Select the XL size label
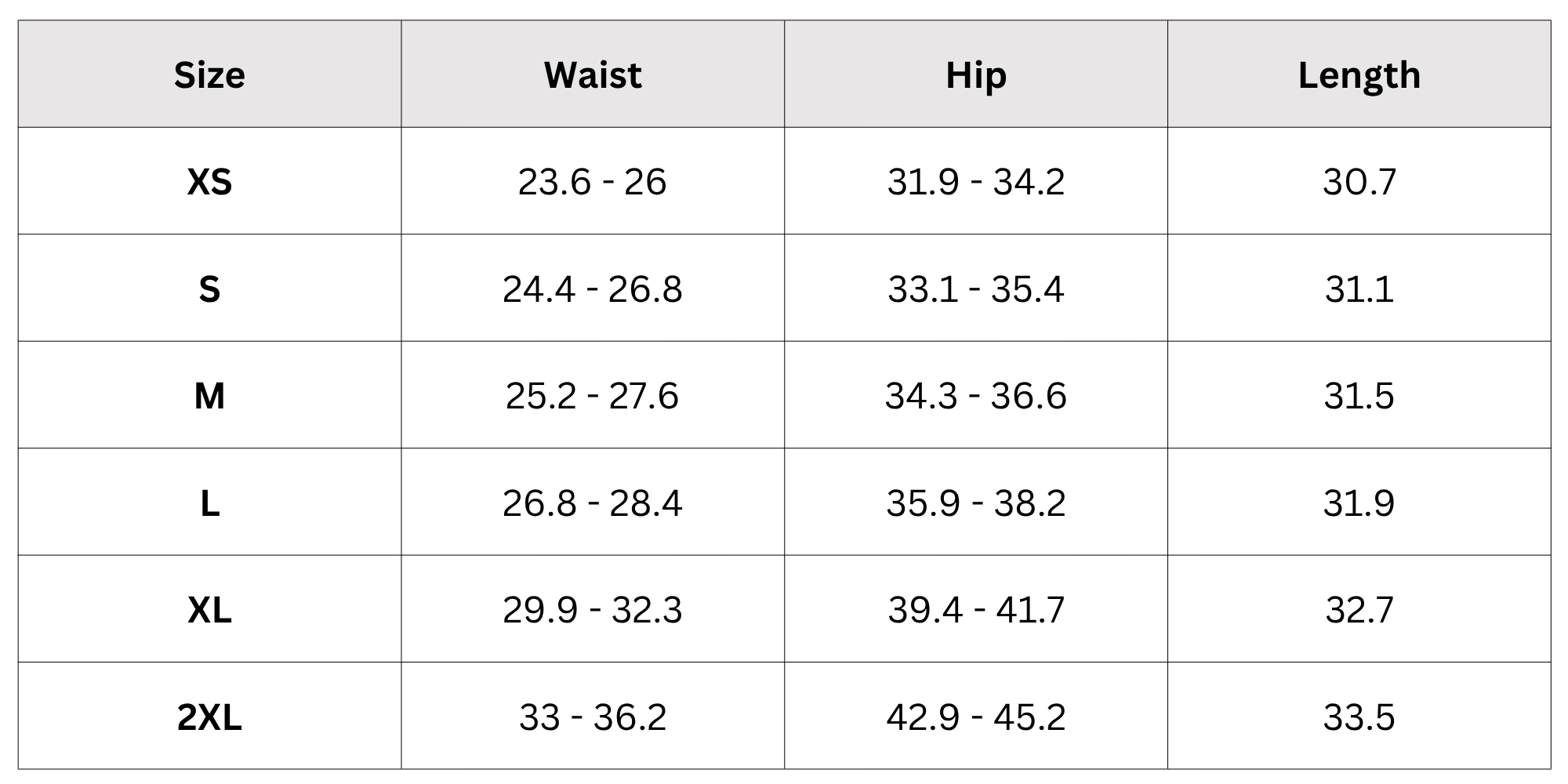Image resolution: width=1568 pixels, height=784 pixels. click(x=209, y=610)
